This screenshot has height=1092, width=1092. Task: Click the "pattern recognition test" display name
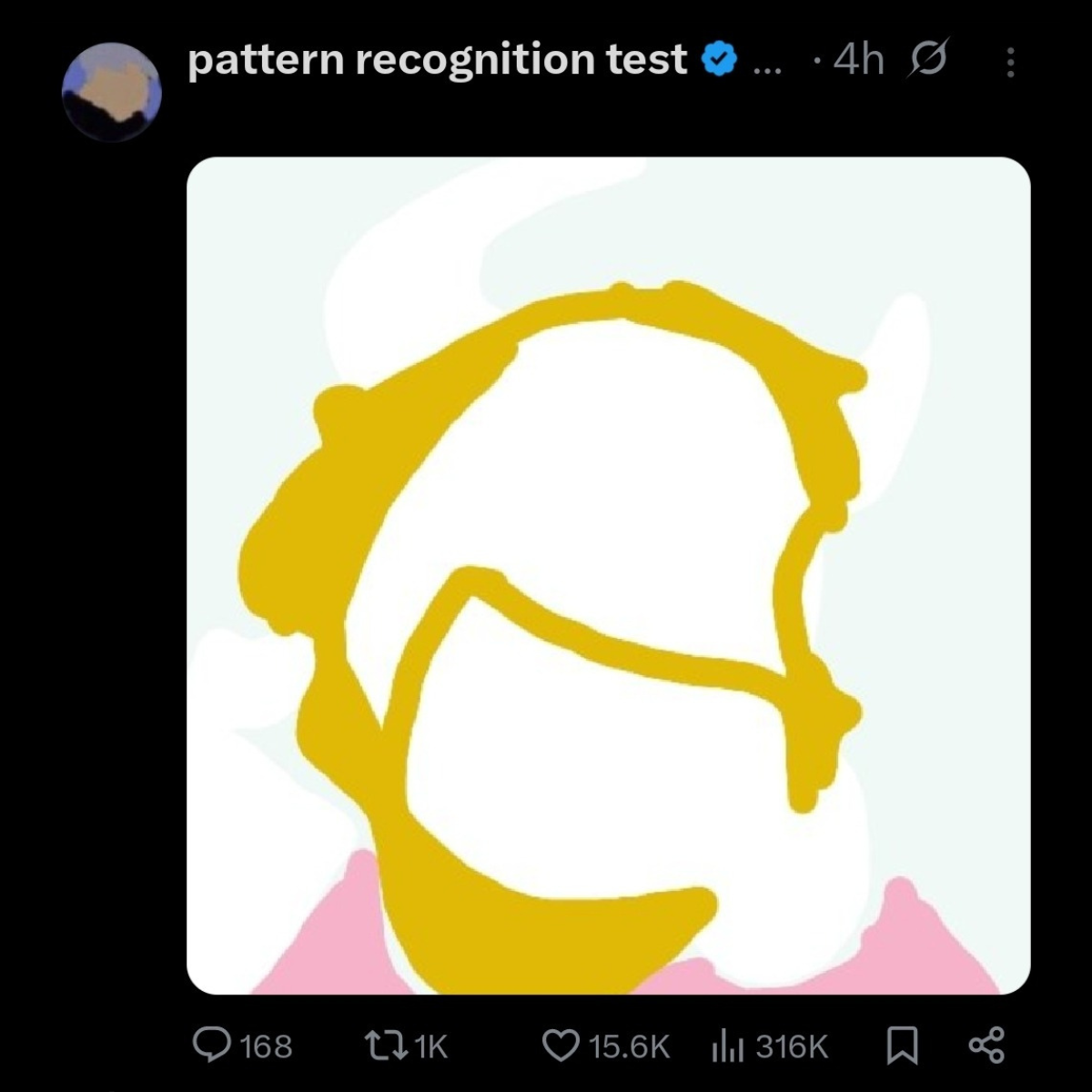tap(437, 60)
